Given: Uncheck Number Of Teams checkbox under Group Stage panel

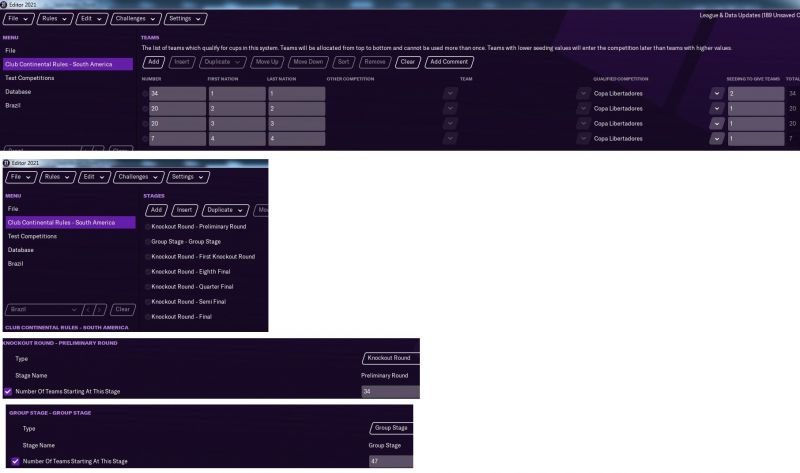Looking at the screenshot, I should click(x=14, y=461).
